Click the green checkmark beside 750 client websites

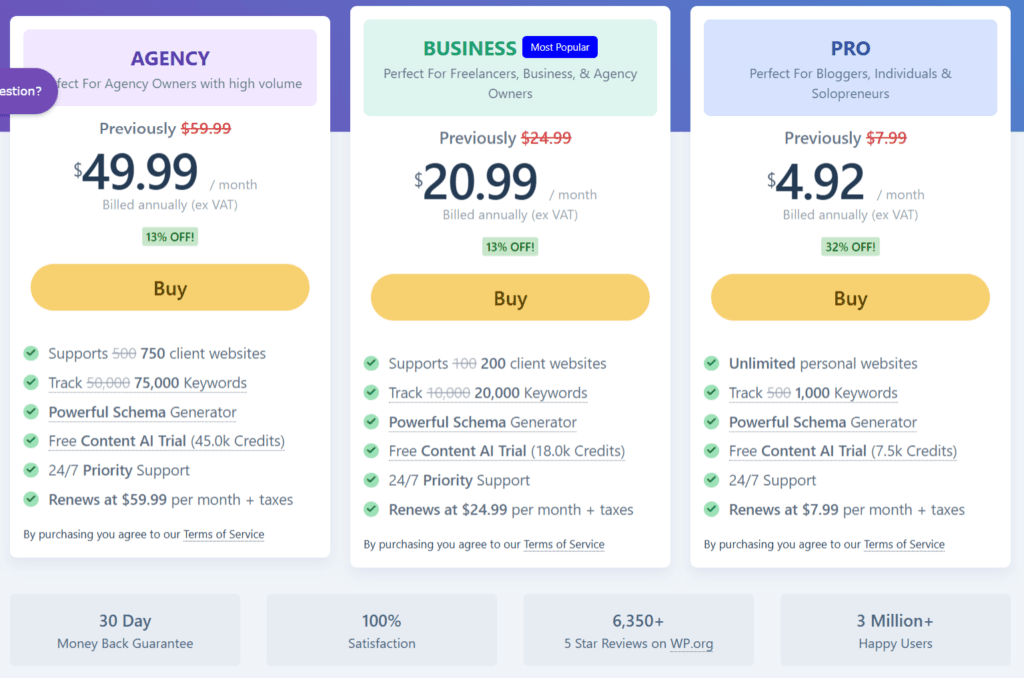click(31, 353)
